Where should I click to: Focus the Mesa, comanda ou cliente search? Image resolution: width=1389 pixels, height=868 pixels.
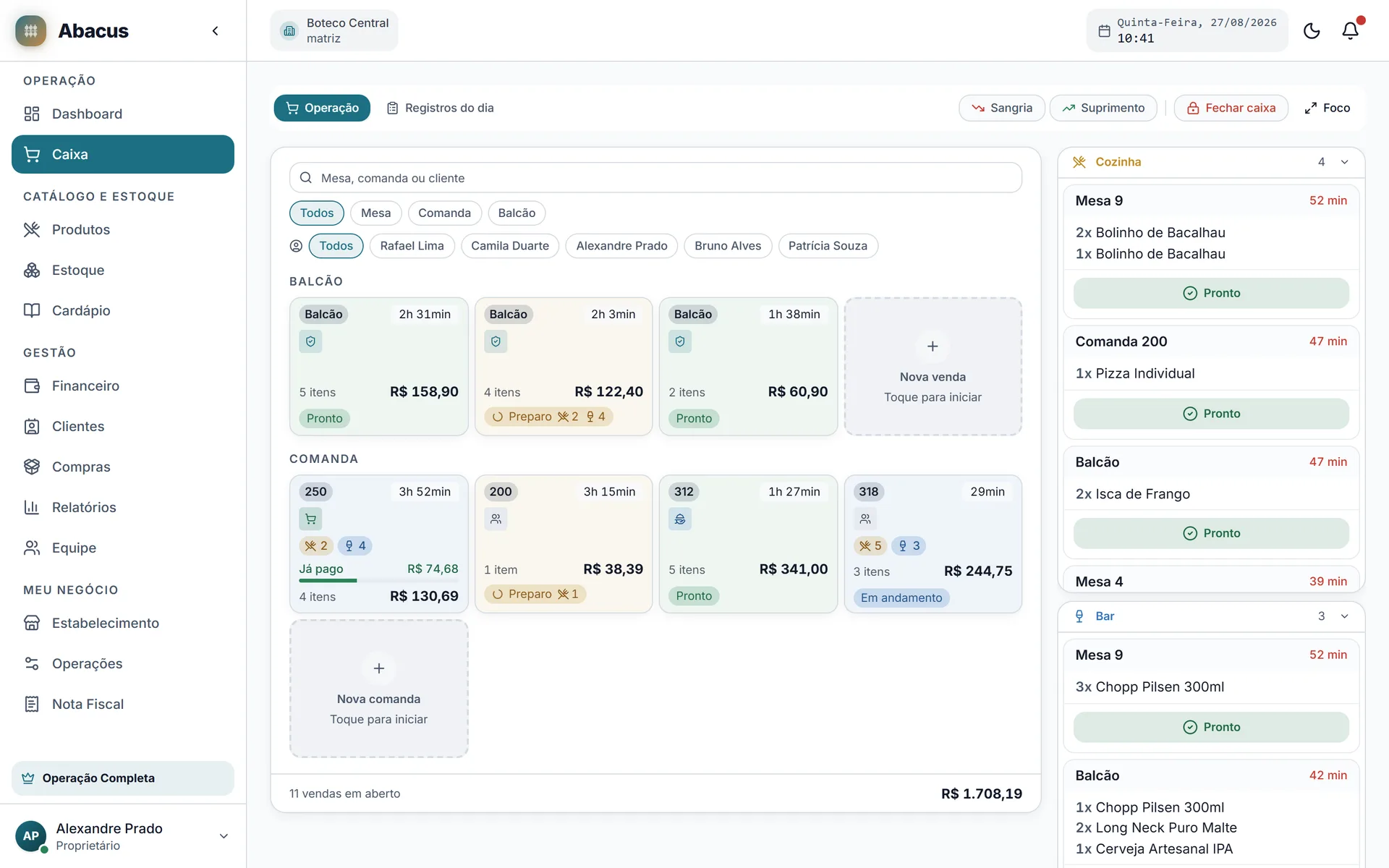(x=655, y=178)
